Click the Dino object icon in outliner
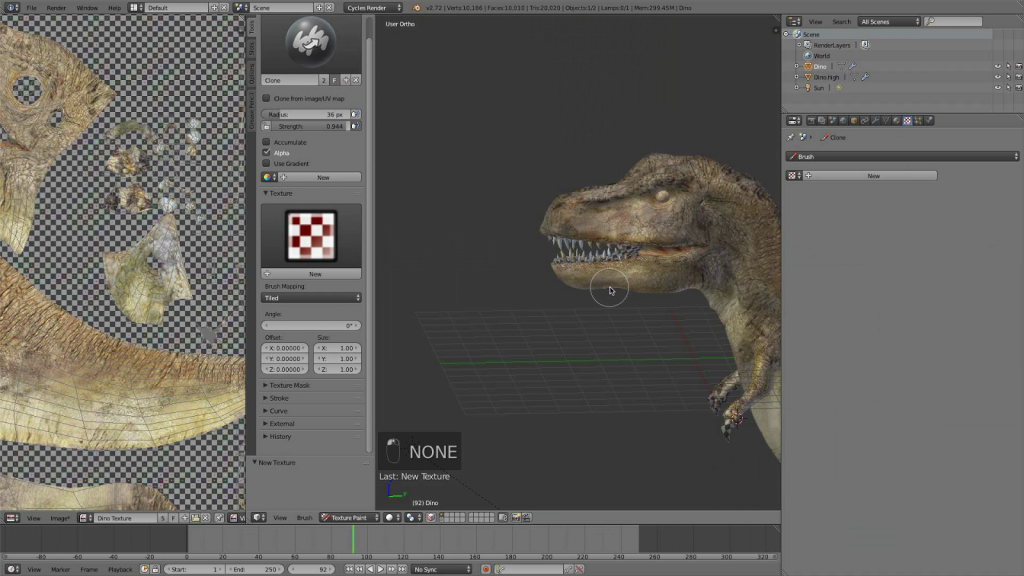The height and width of the screenshot is (576, 1024). coord(808,67)
